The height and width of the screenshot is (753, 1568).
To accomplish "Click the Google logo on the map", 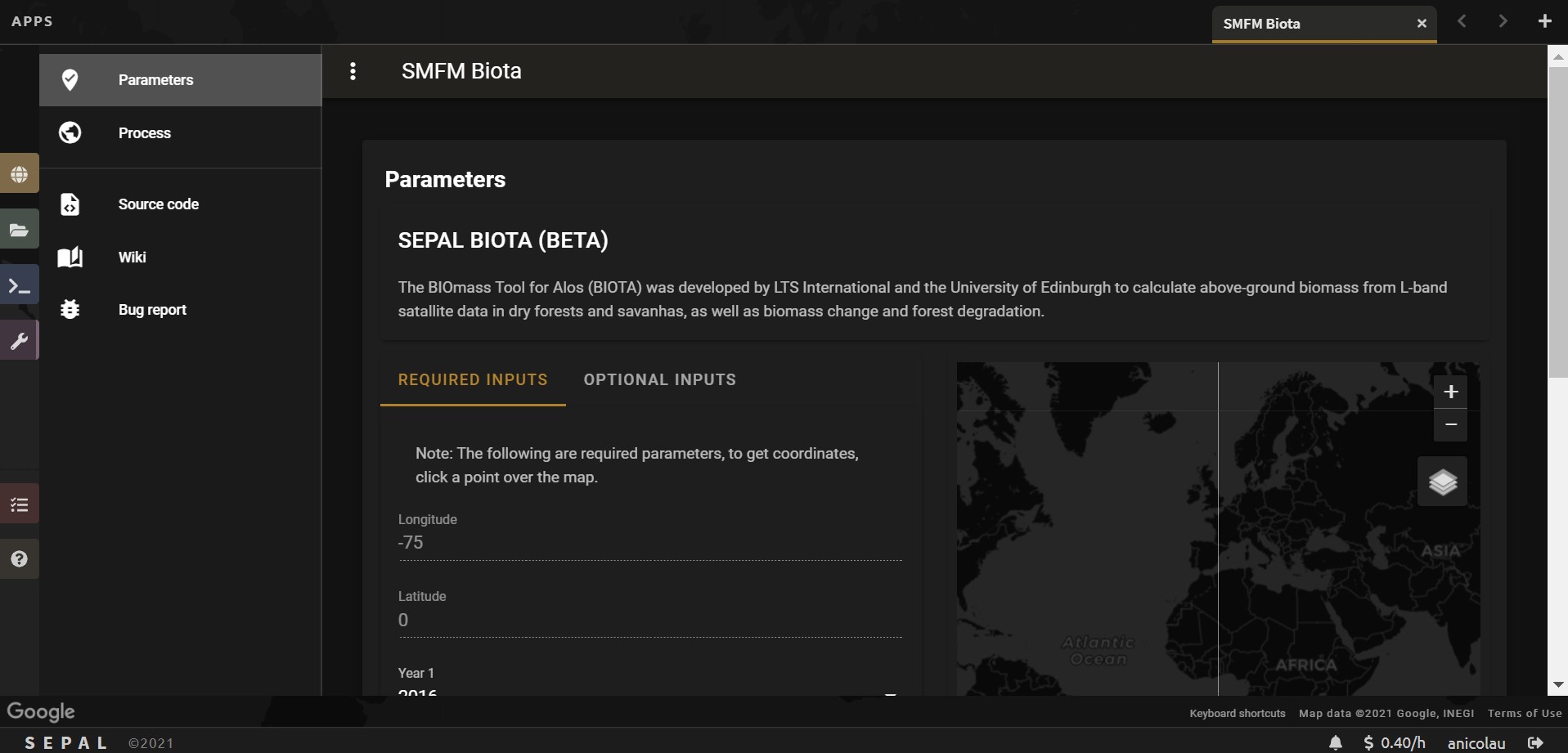I will pos(41,712).
